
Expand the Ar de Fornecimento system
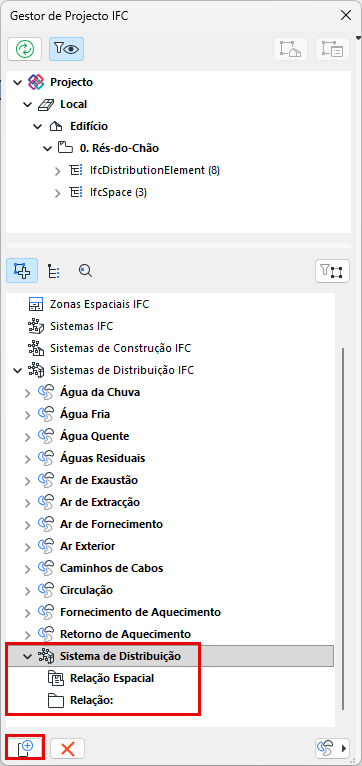[28, 524]
